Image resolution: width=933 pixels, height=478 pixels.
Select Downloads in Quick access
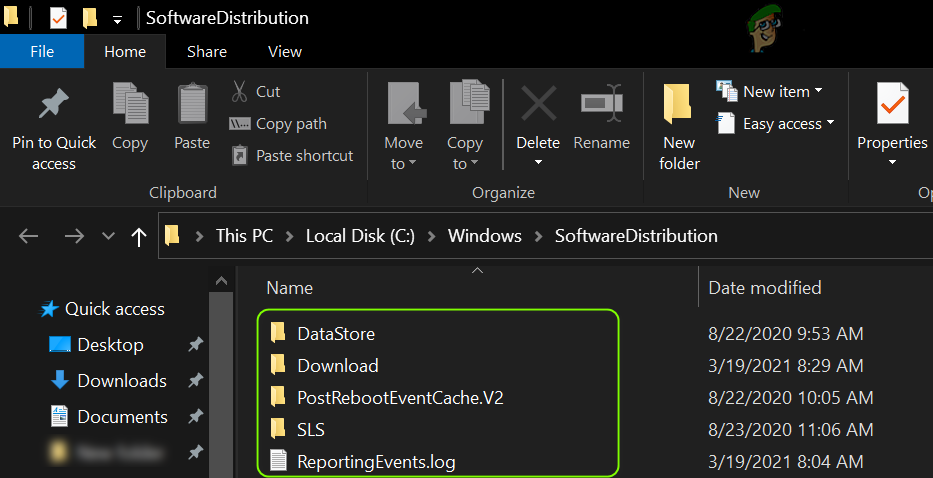121,381
